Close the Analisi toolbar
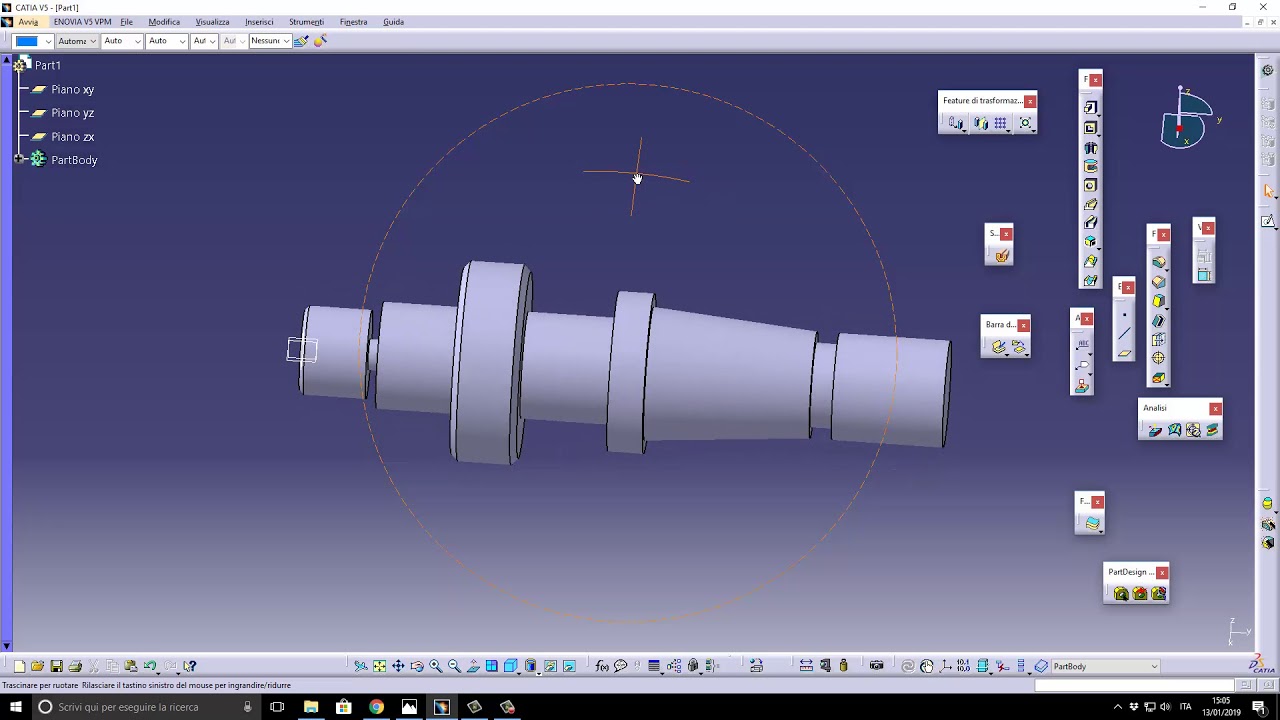The image size is (1280, 720). pos(1215,408)
